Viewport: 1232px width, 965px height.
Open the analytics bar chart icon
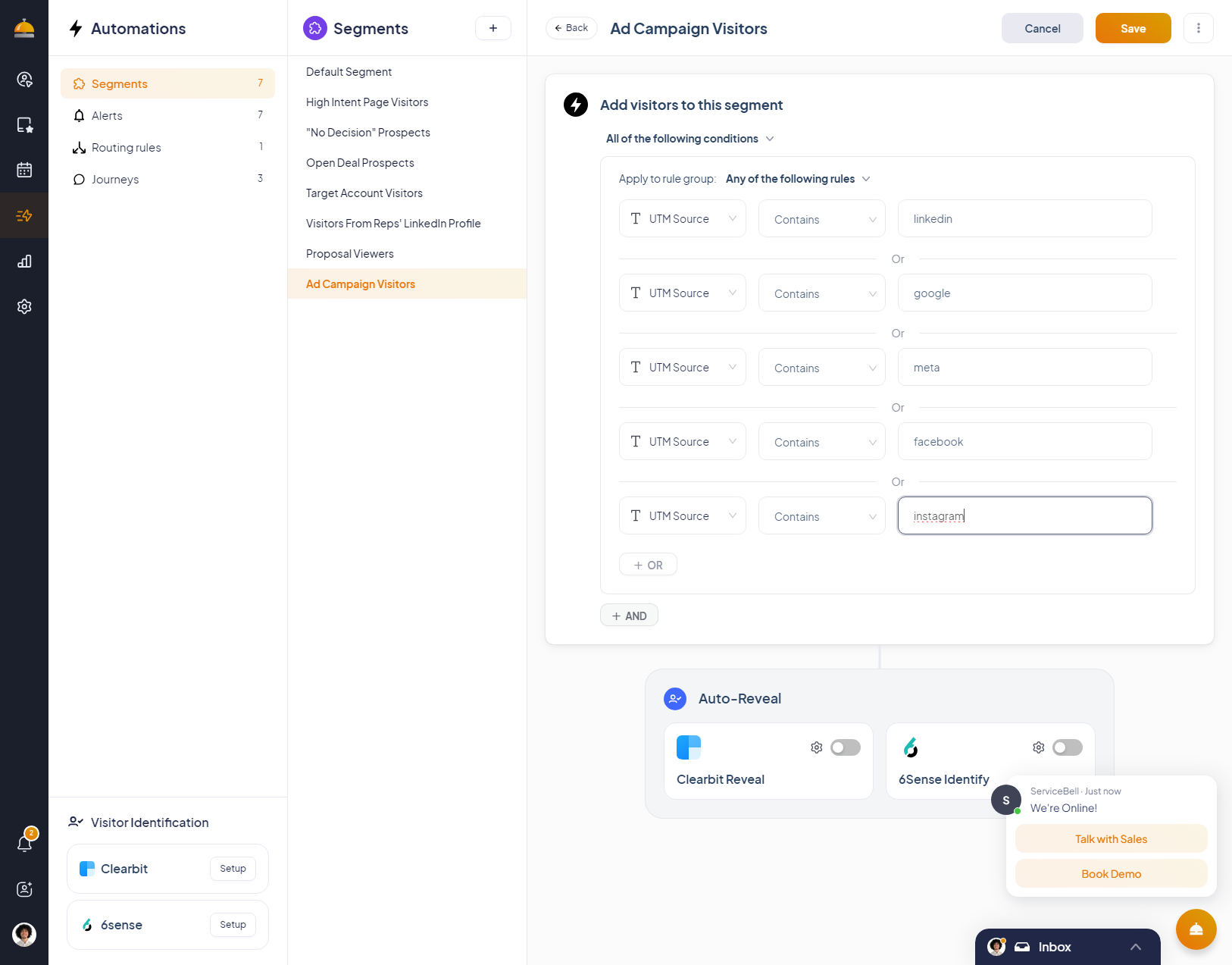(24, 262)
